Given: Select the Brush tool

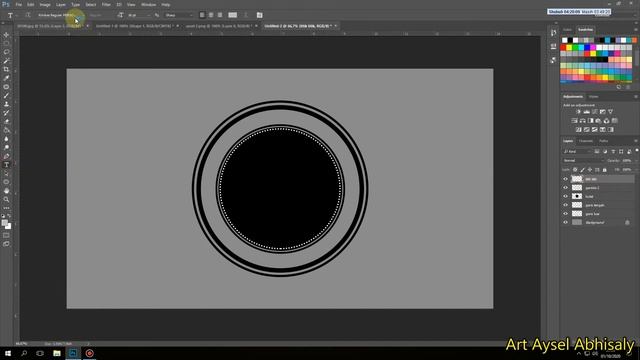Looking at the screenshot, I should point(6,96).
